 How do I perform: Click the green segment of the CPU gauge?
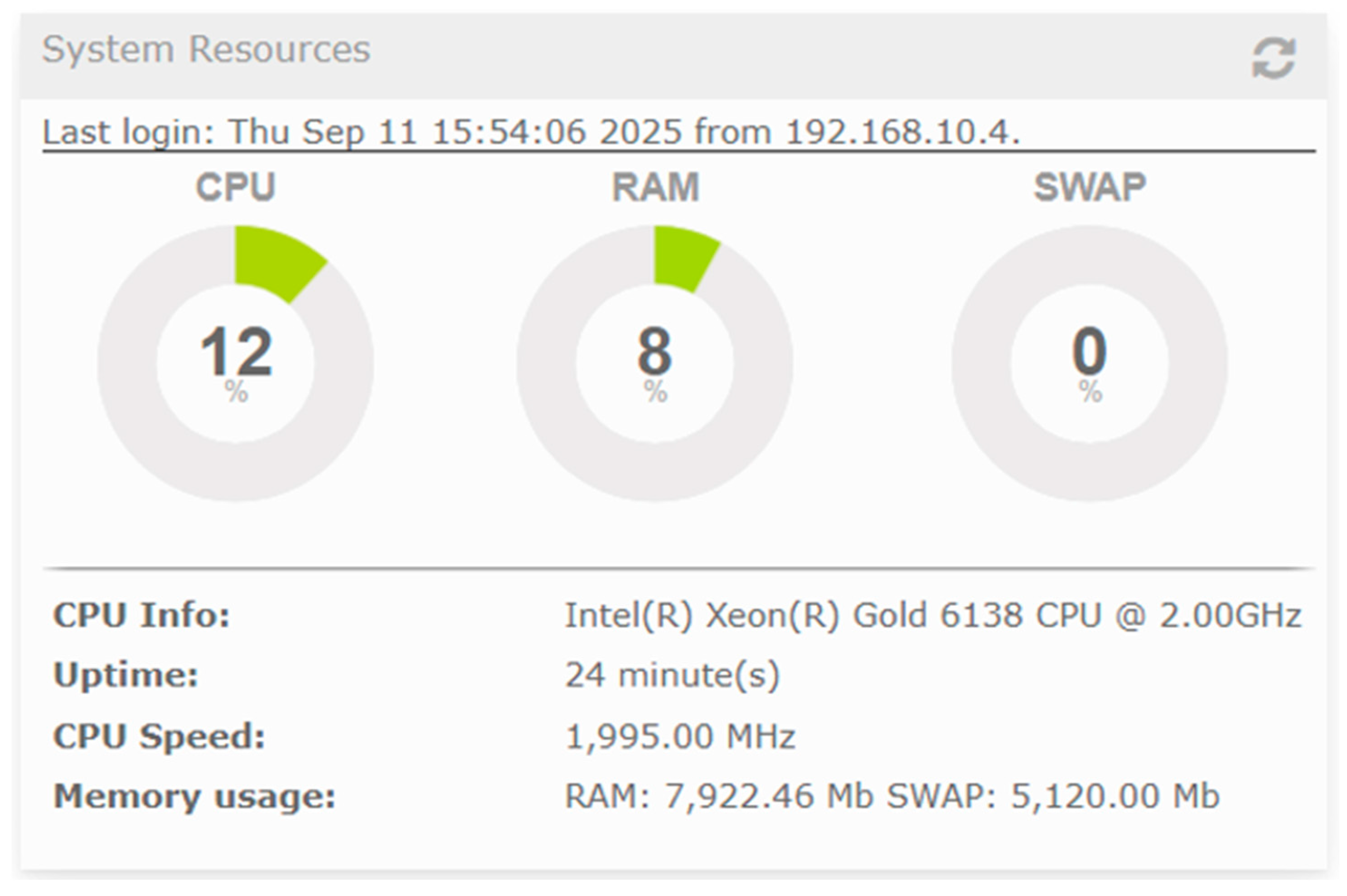click(x=274, y=260)
